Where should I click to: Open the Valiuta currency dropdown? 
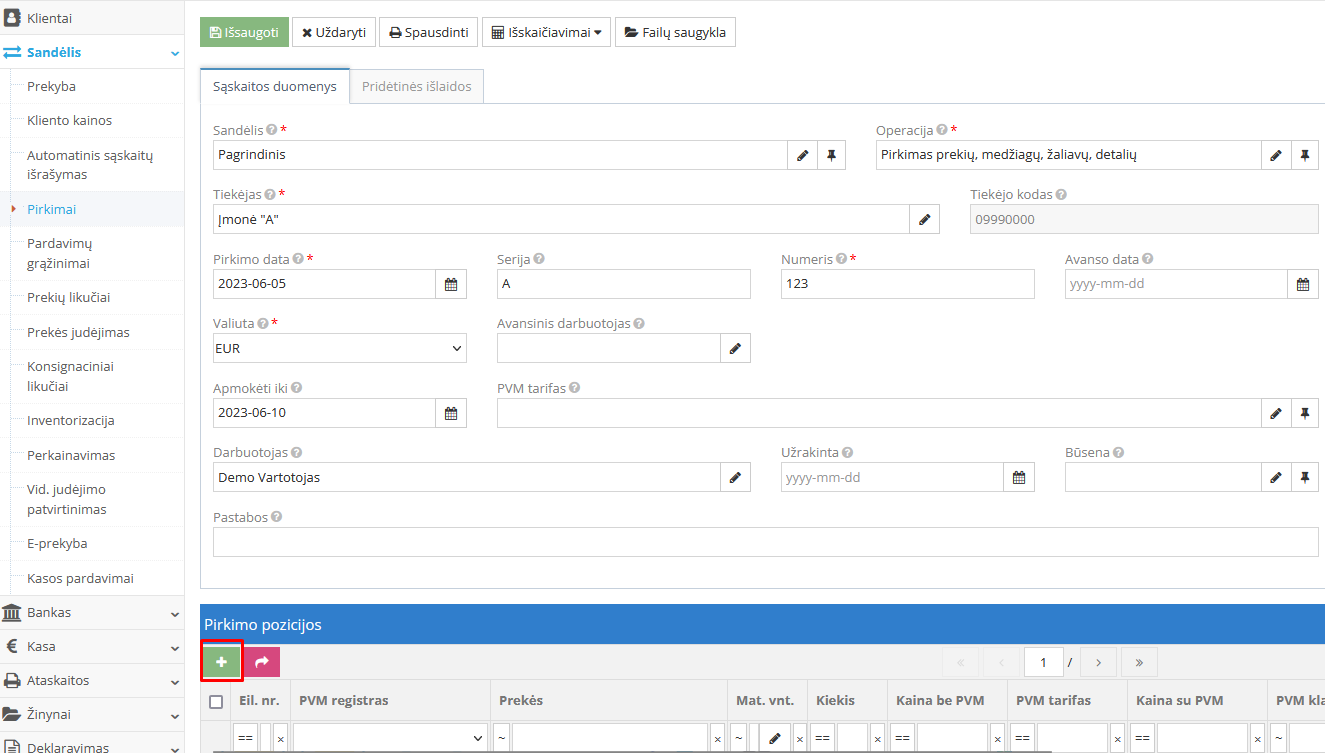coord(339,348)
